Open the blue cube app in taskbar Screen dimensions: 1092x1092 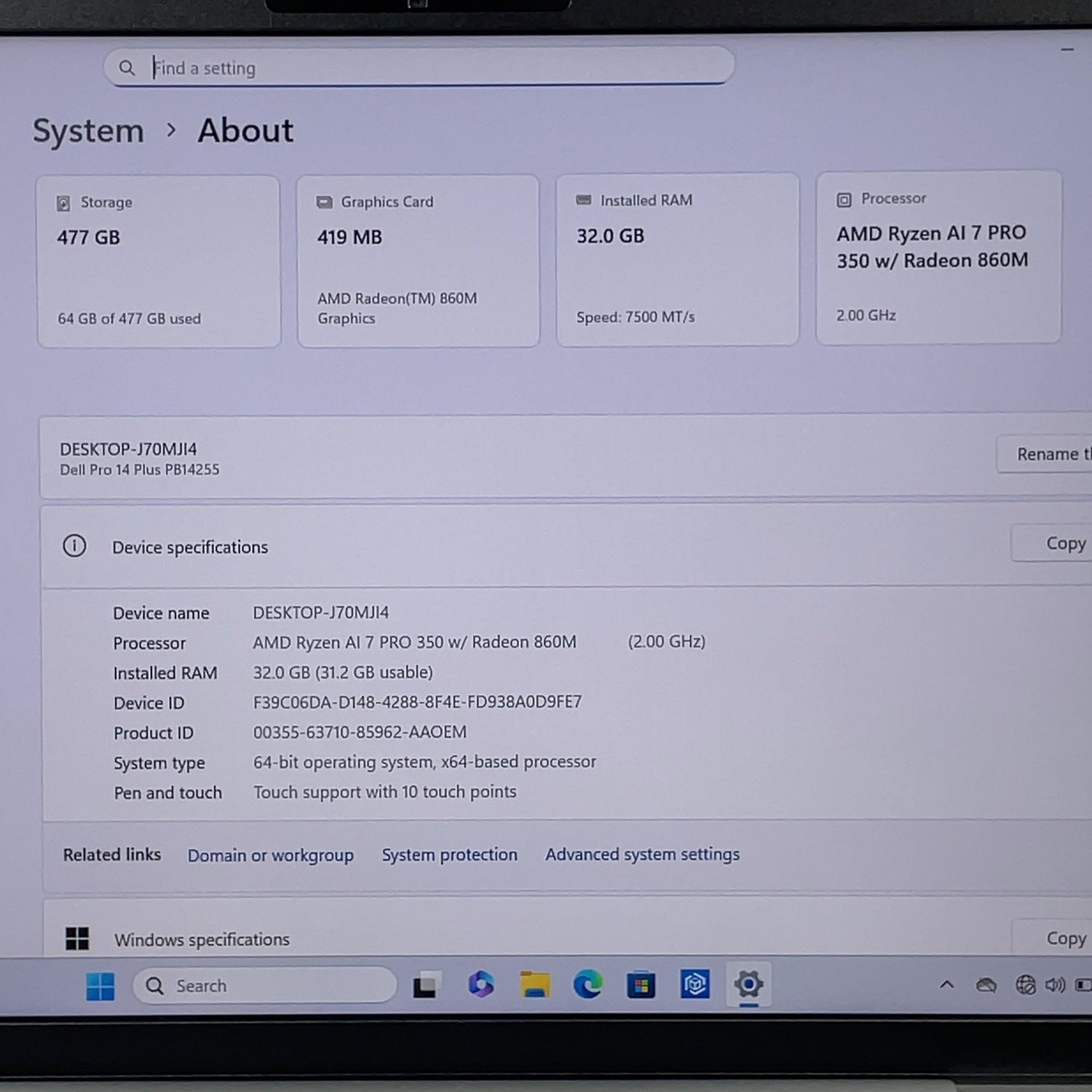[695, 984]
